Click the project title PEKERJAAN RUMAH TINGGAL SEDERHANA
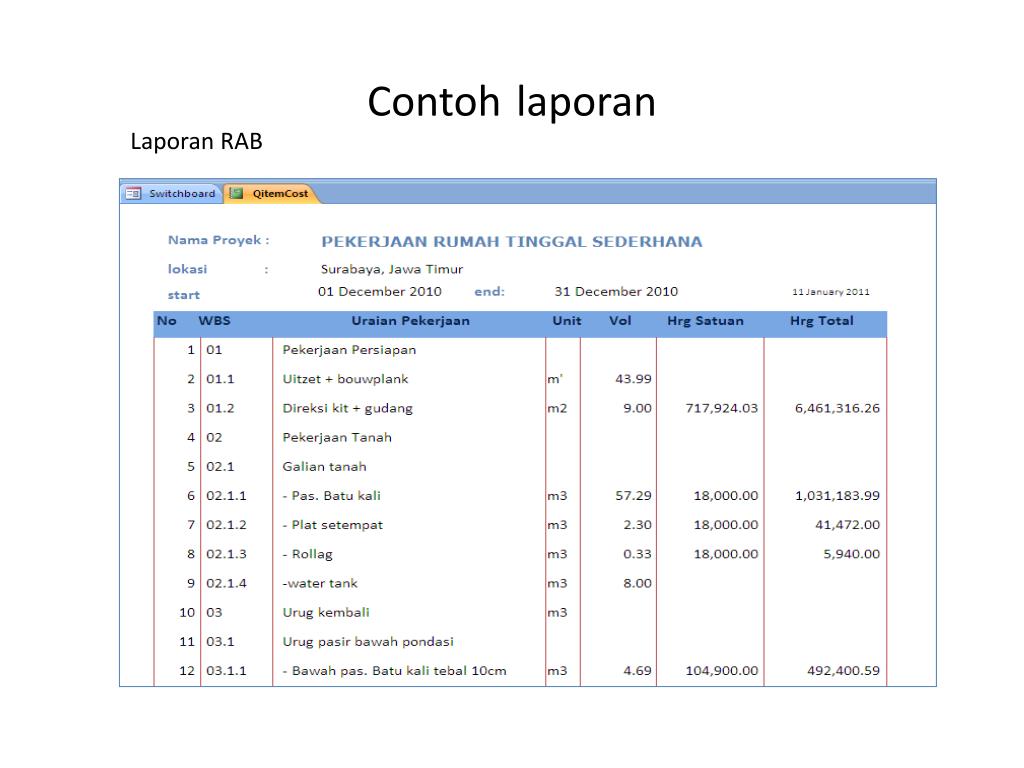This screenshot has width=1024, height=768. click(x=511, y=242)
